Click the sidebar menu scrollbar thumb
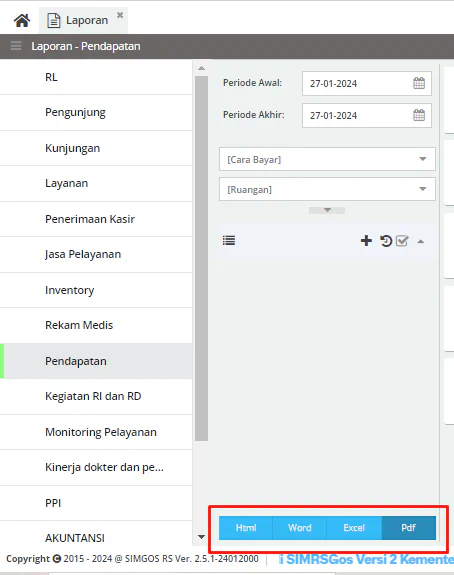Image resolution: width=454 pixels, height=575 pixels. [201, 259]
